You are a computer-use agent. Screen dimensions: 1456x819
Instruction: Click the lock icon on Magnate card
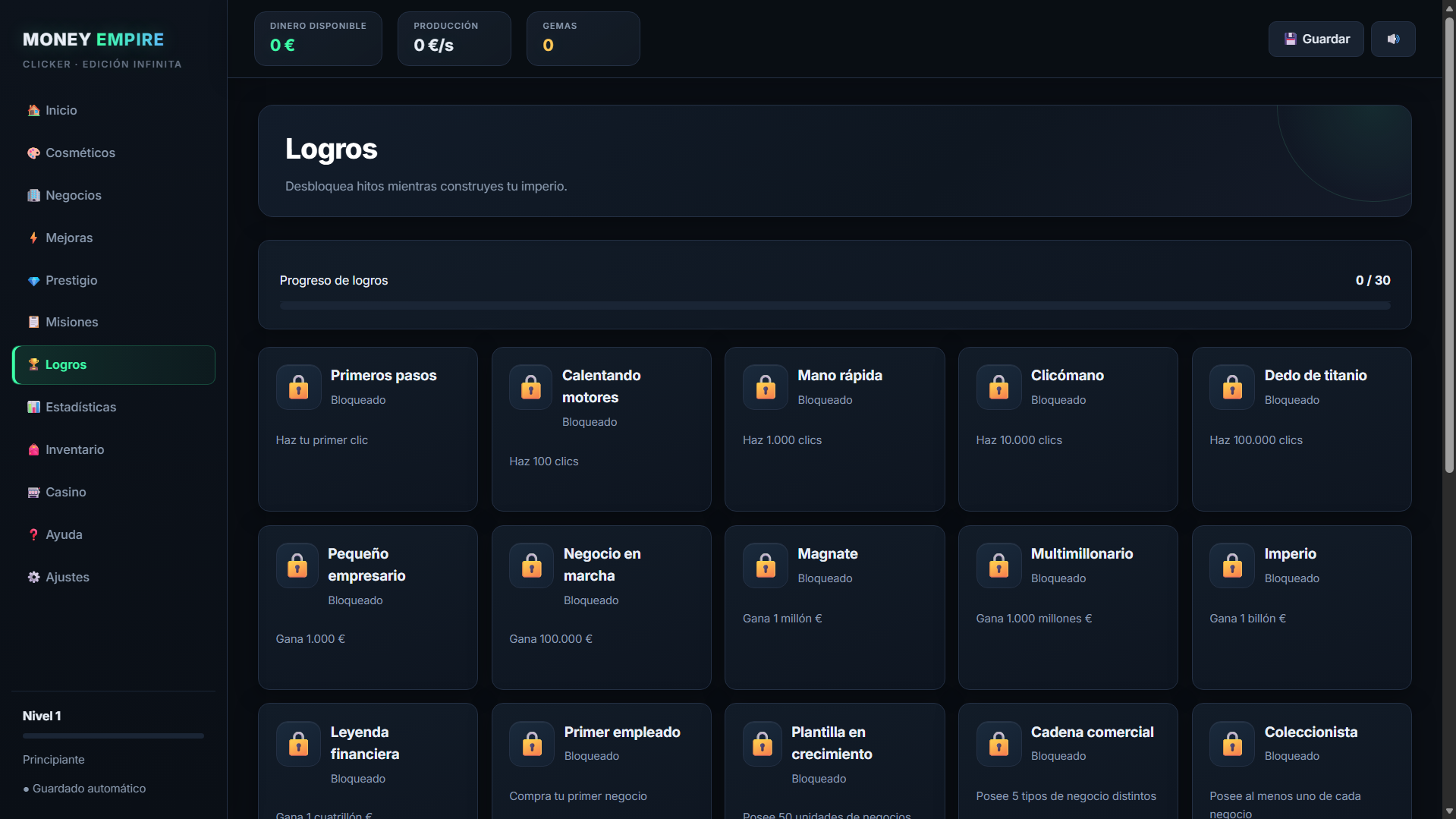coord(766,565)
